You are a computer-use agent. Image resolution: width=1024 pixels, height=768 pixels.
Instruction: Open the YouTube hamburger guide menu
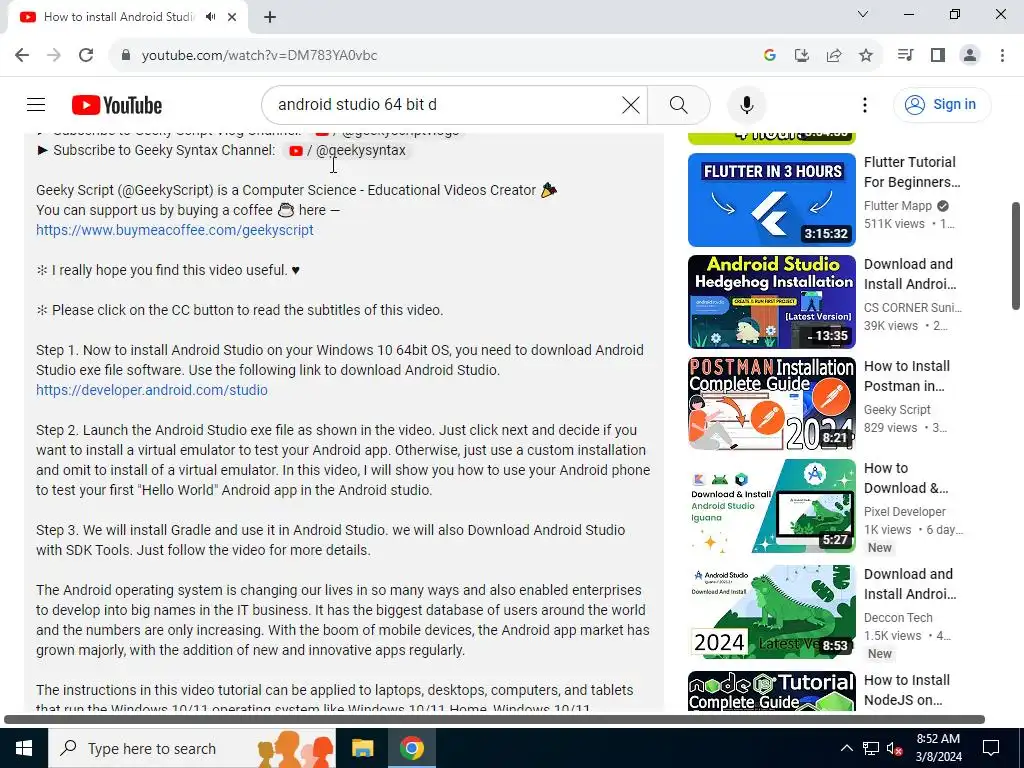tap(36, 104)
